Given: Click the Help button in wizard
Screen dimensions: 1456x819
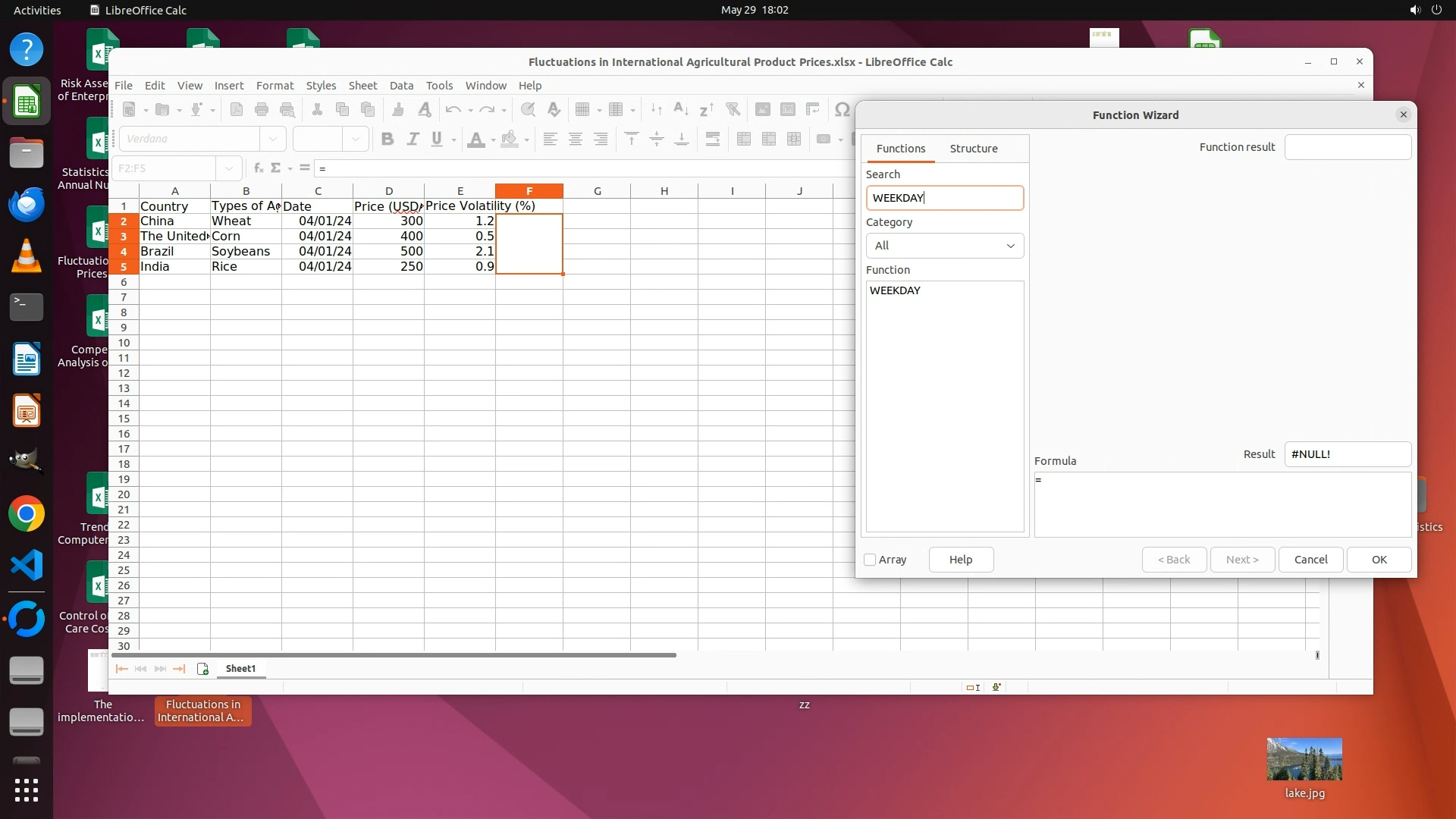Looking at the screenshot, I should tap(961, 560).
